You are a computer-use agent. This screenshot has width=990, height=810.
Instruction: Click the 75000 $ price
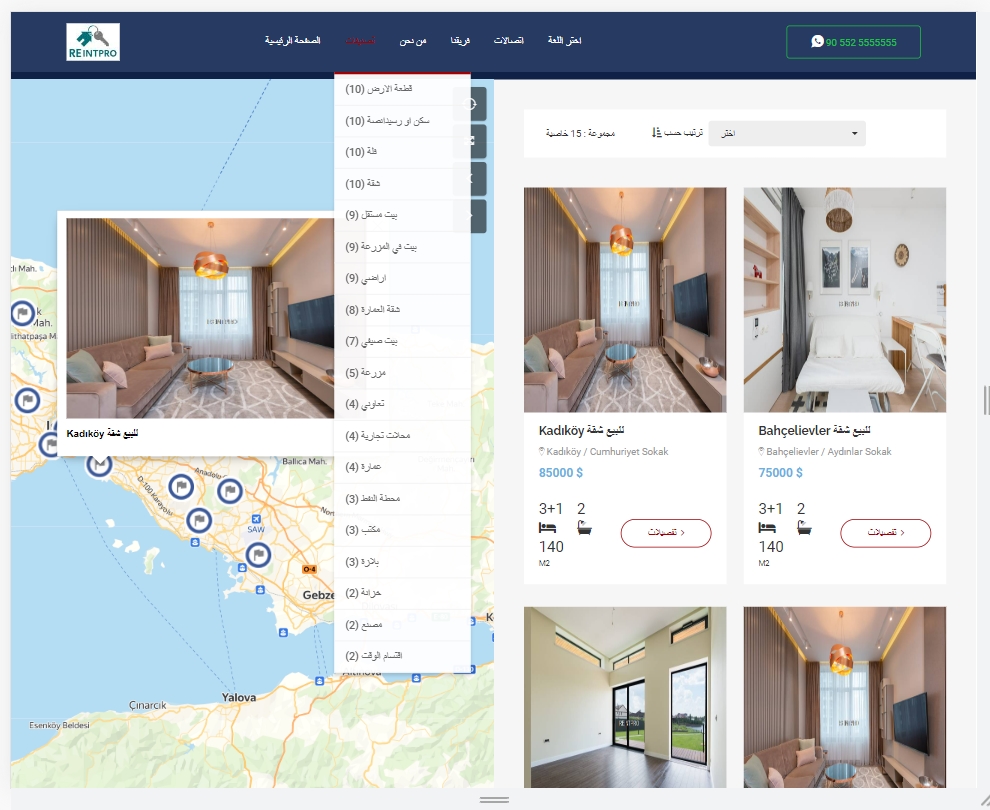(x=780, y=473)
